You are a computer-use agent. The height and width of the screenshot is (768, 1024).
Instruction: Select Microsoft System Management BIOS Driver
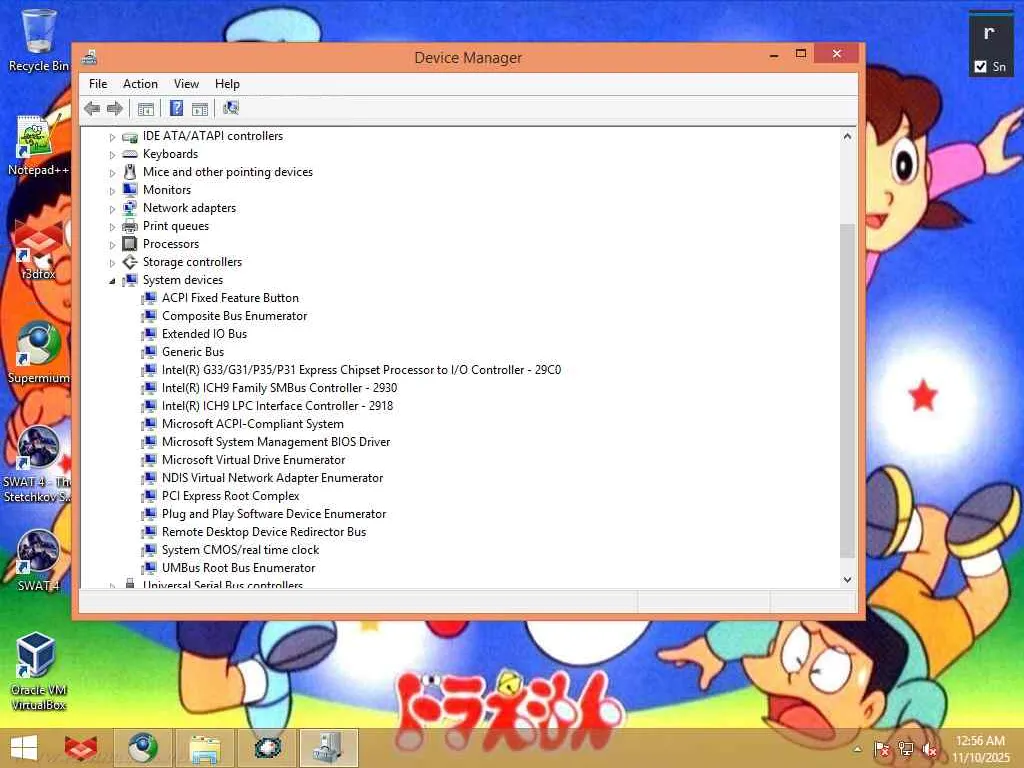tap(276, 442)
